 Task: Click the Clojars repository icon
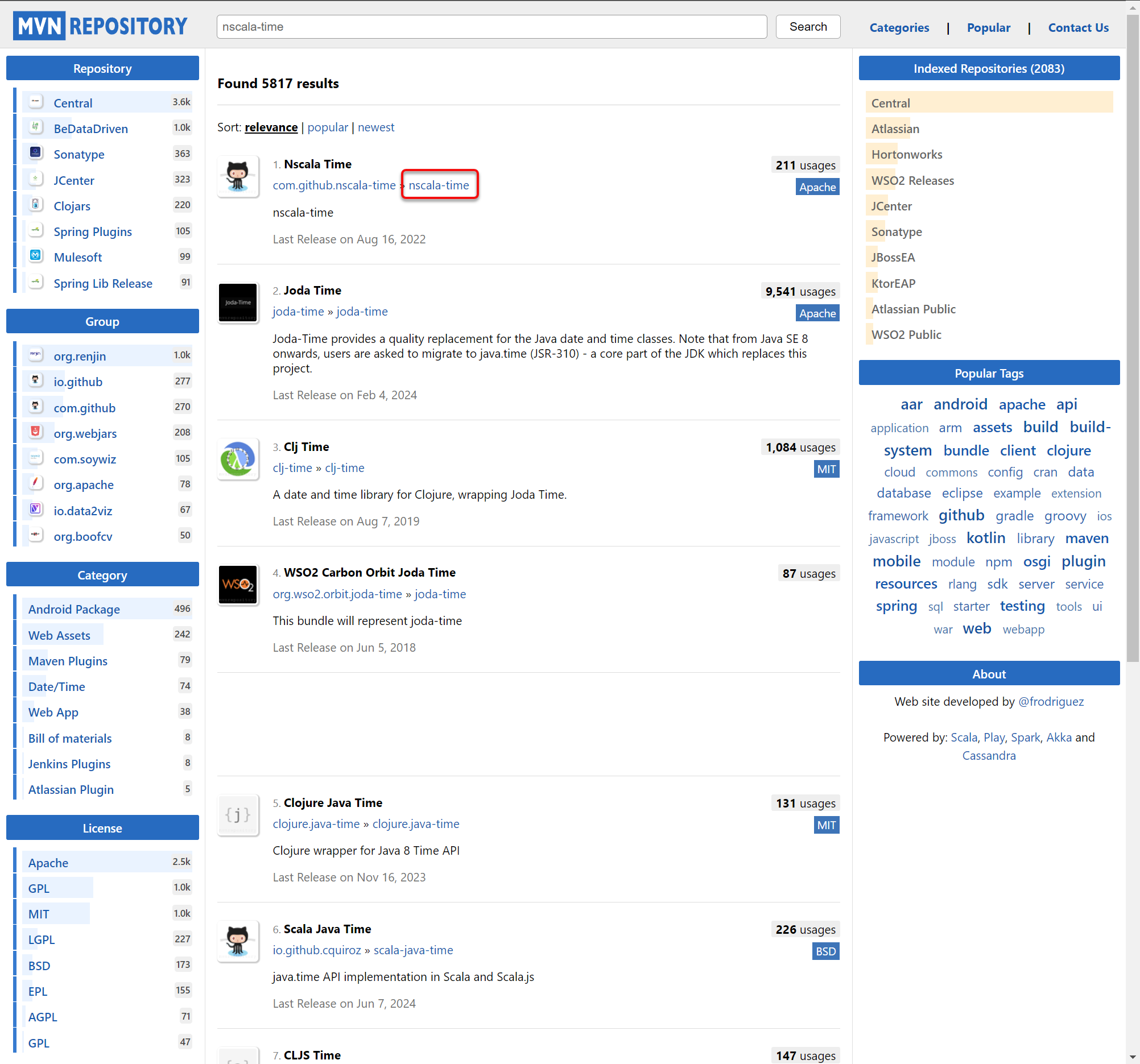pos(35,205)
